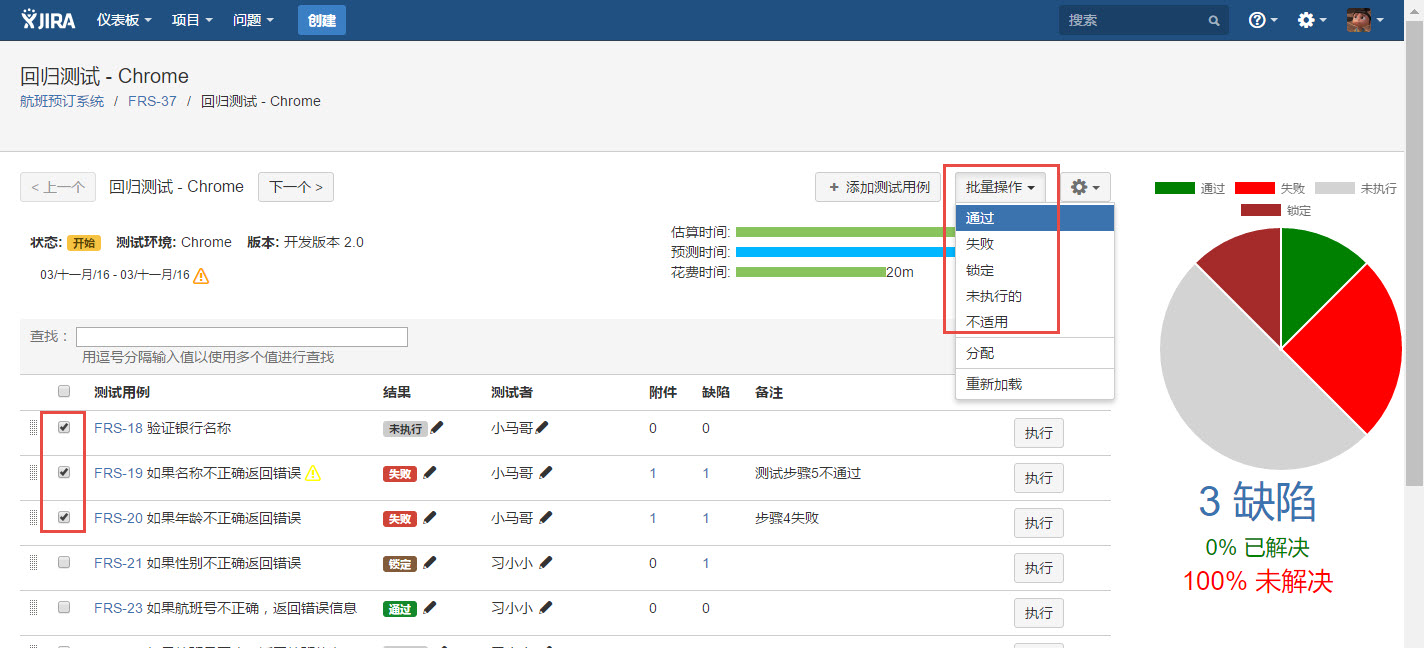Click the 下一个 button

tap(296, 187)
